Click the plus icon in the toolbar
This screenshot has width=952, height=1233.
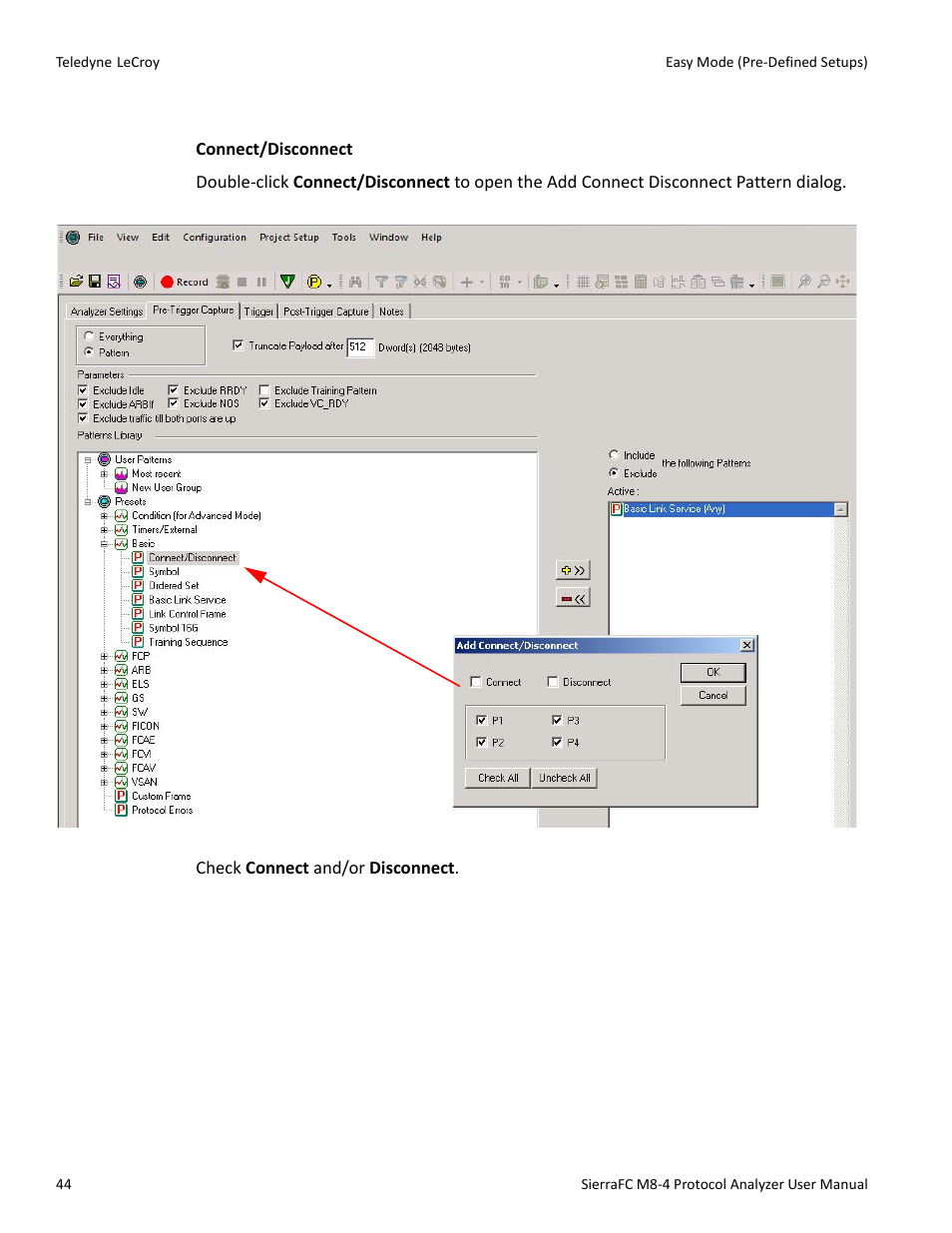tap(466, 282)
